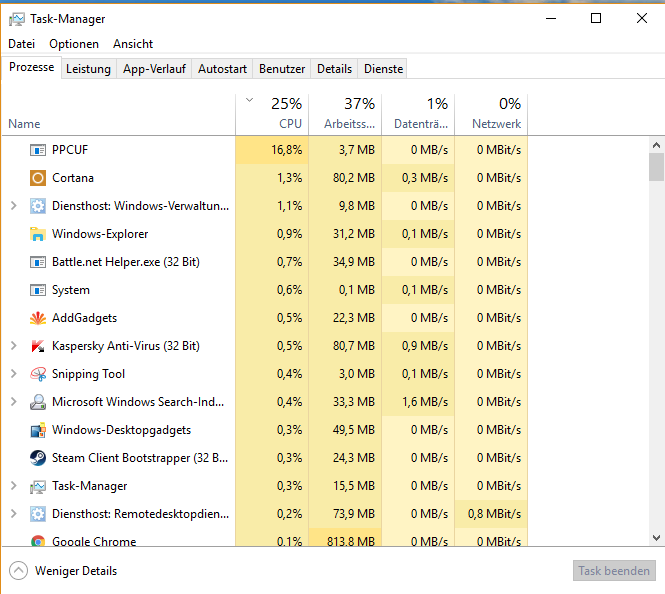This screenshot has height=594, width=665.
Task: Click the scrollbar down arrow
Action: (656, 538)
